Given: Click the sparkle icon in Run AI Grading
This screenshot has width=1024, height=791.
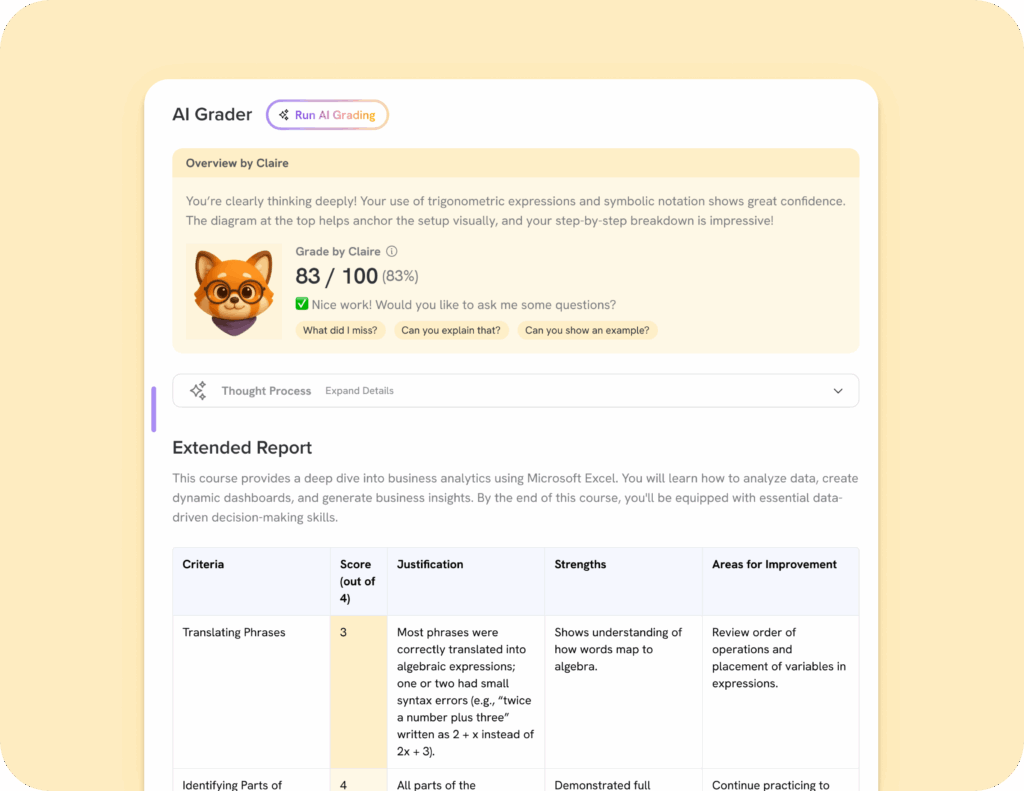Looking at the screenshot, I should pyautogui.click(x=284, y=115).
